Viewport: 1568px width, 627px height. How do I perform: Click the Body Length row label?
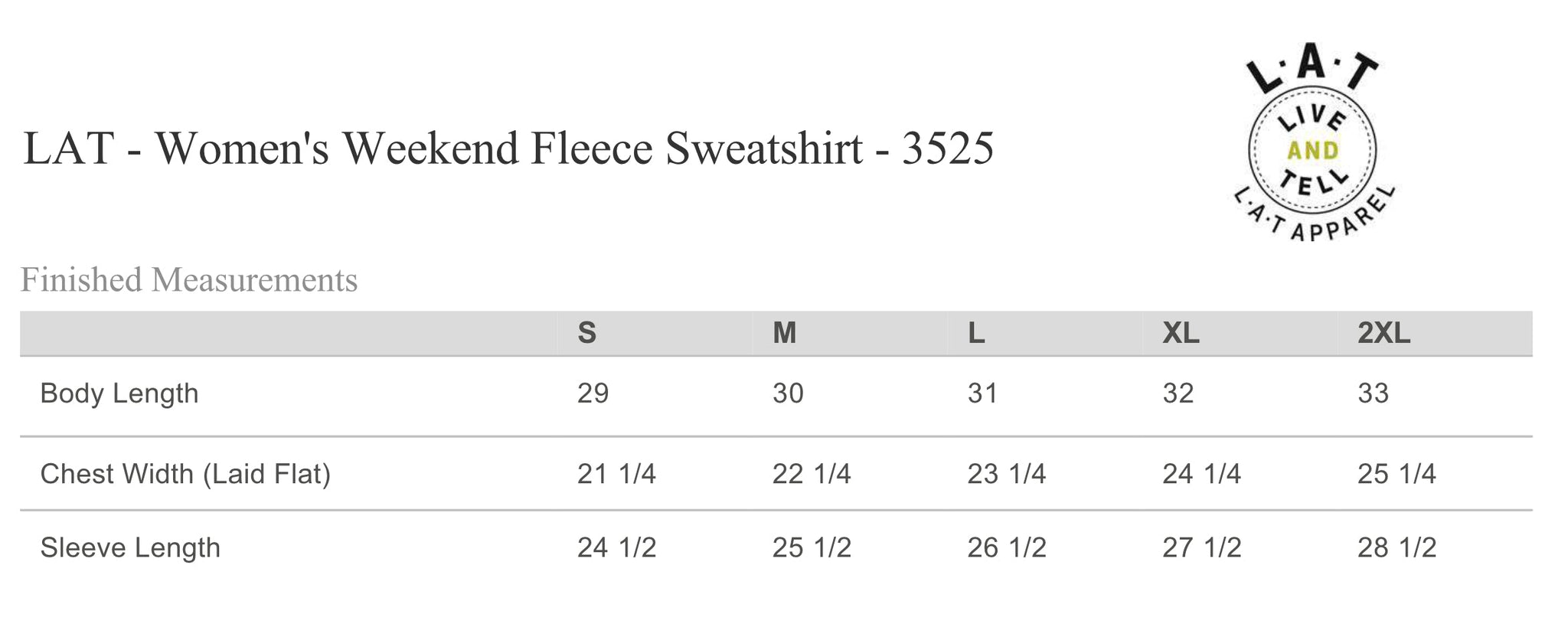pyautogui.click(x=119, y=394)
